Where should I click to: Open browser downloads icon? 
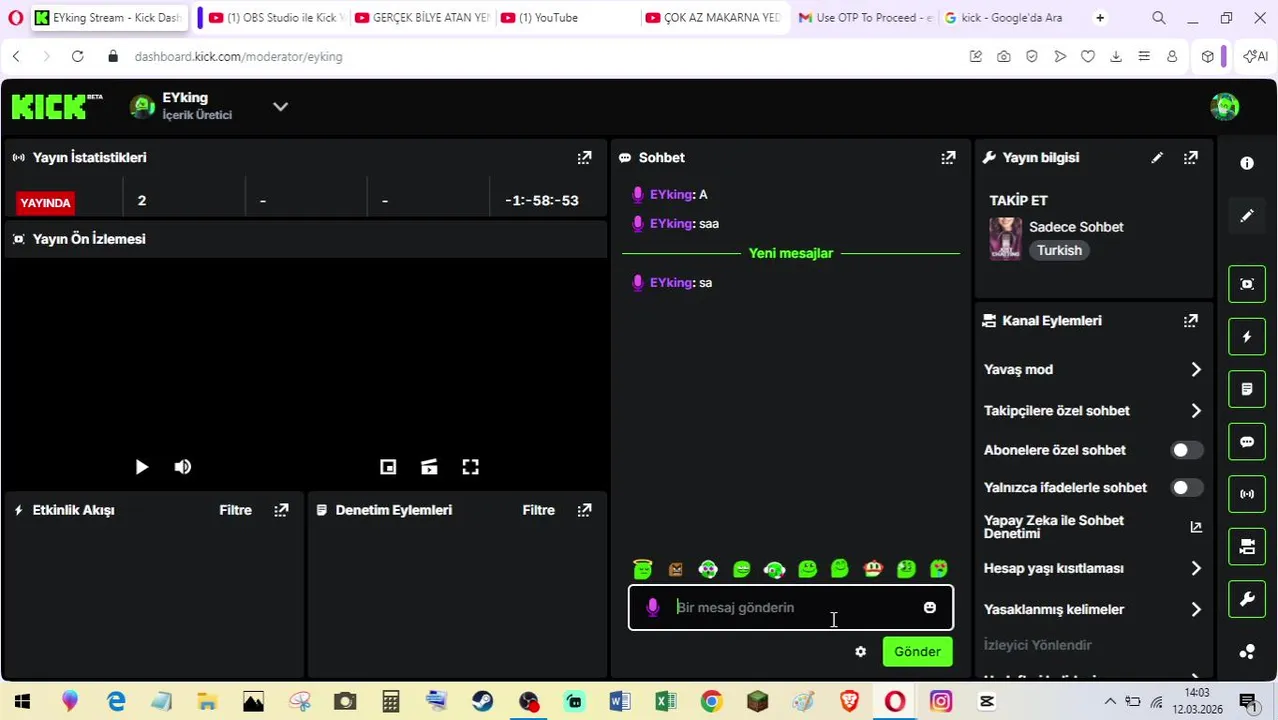click(x=1115, y=57)
